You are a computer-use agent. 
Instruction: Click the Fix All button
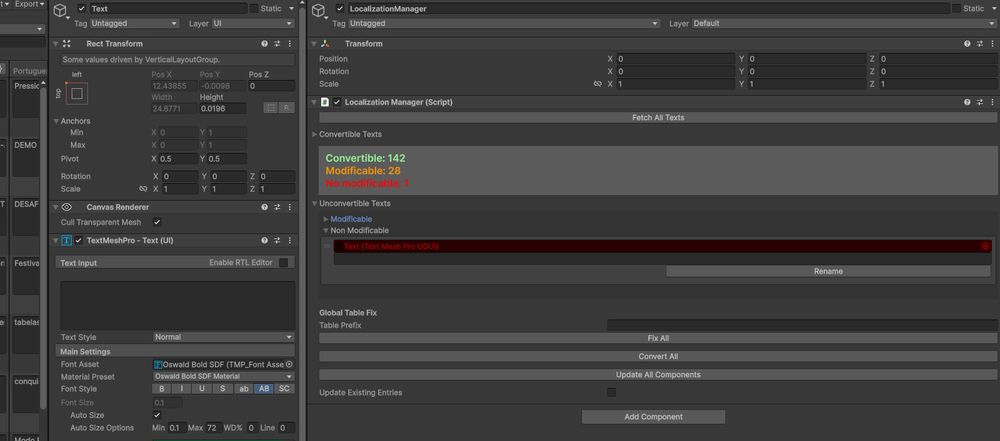tap(658, 338)
